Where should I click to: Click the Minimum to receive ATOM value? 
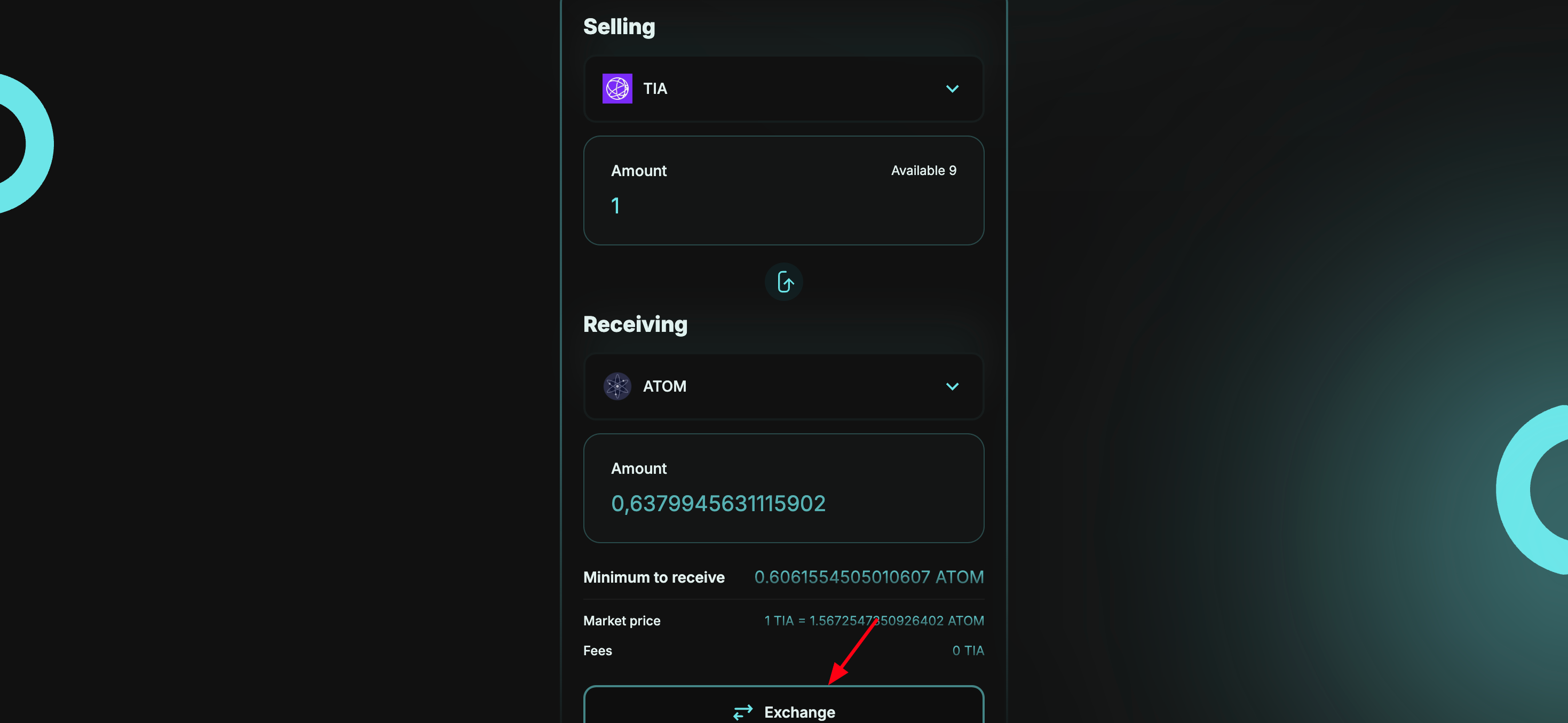point(869,577)
